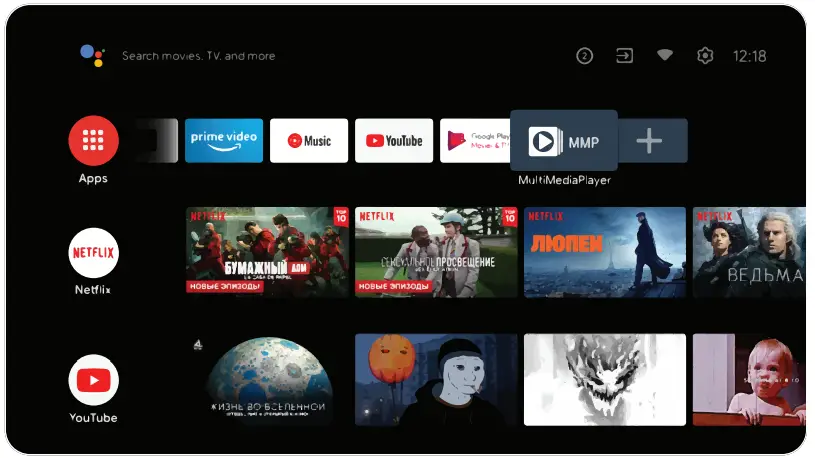Click the 12:18 clock
Image resolution: width=815 pixels, height=458 pixels.
pos(750,56)
